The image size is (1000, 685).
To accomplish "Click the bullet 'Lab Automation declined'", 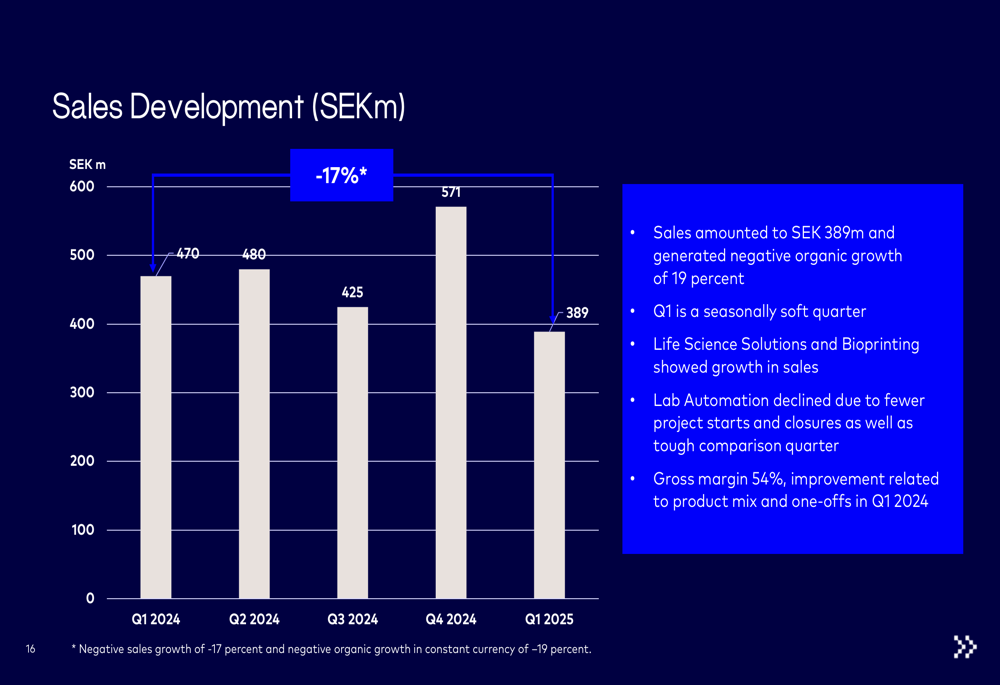I will pyautogui.click(x=788, y=423).
